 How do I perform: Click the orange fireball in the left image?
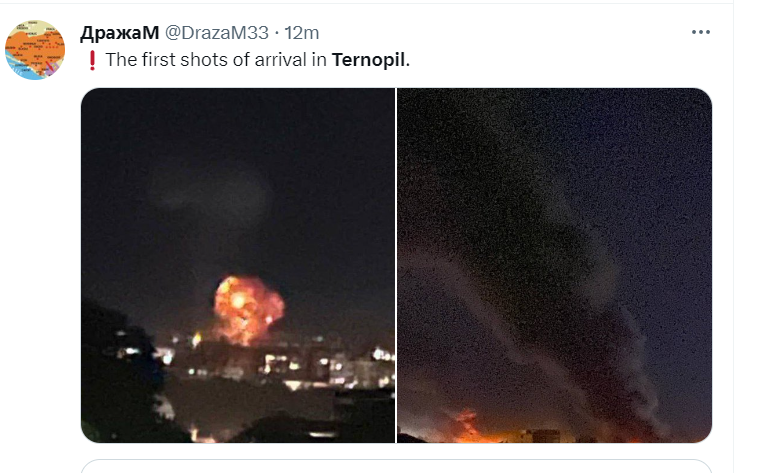pyautogui.click(x=247, y=310)
